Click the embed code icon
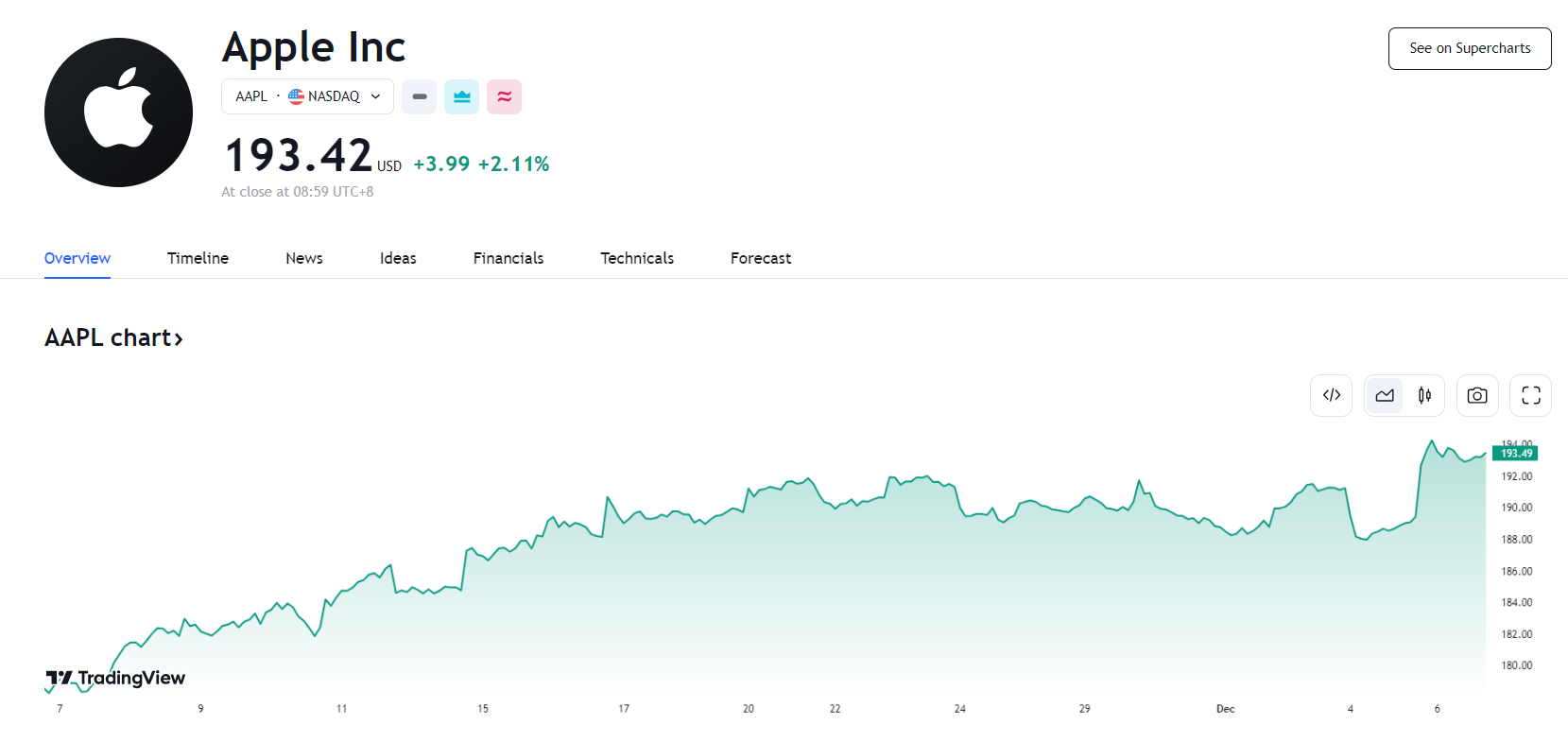Image resolution: width=1568 pixels, height=742 pixels. click(x=1331, y=395)
